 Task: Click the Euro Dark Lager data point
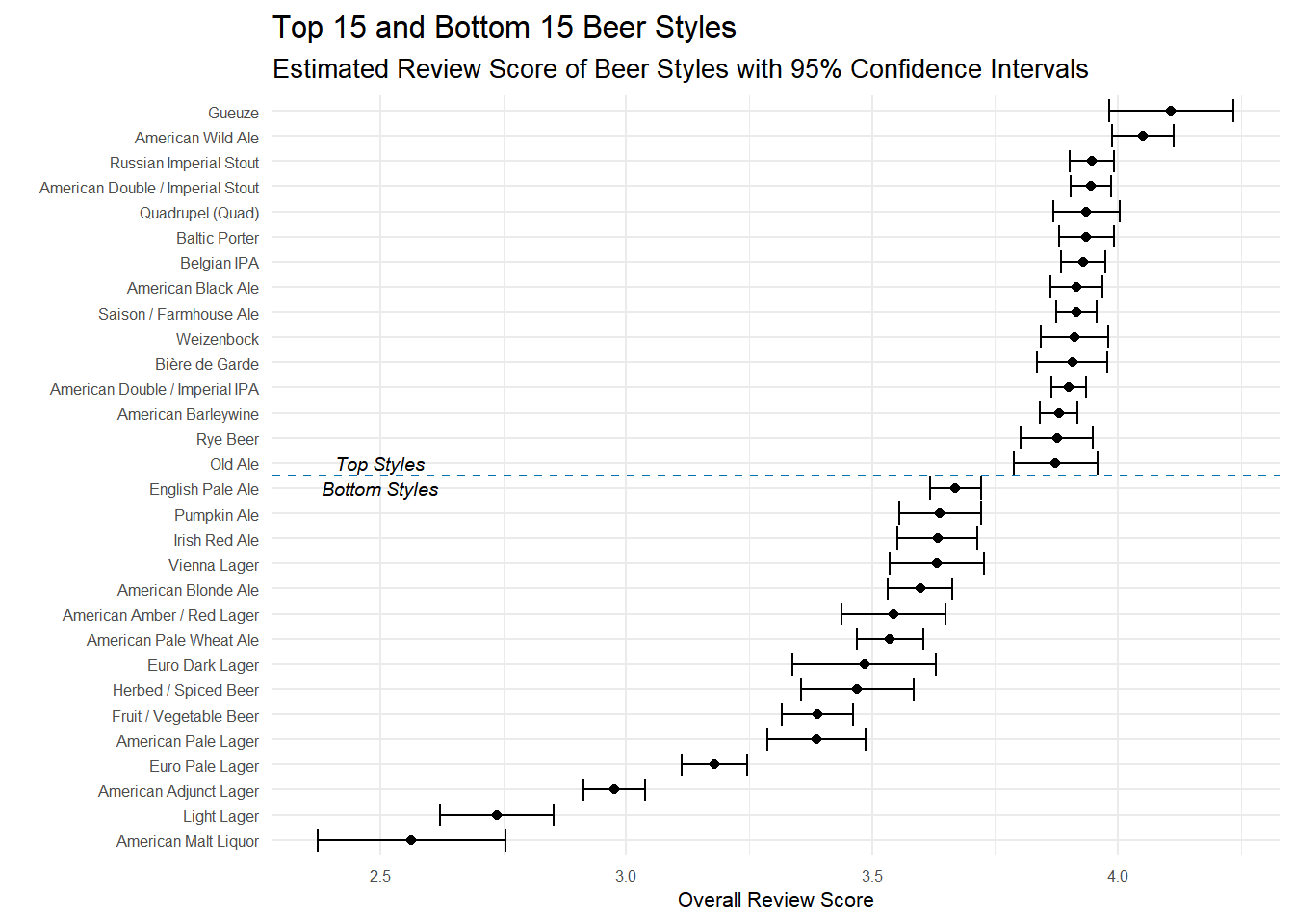(x=865, y=664)
